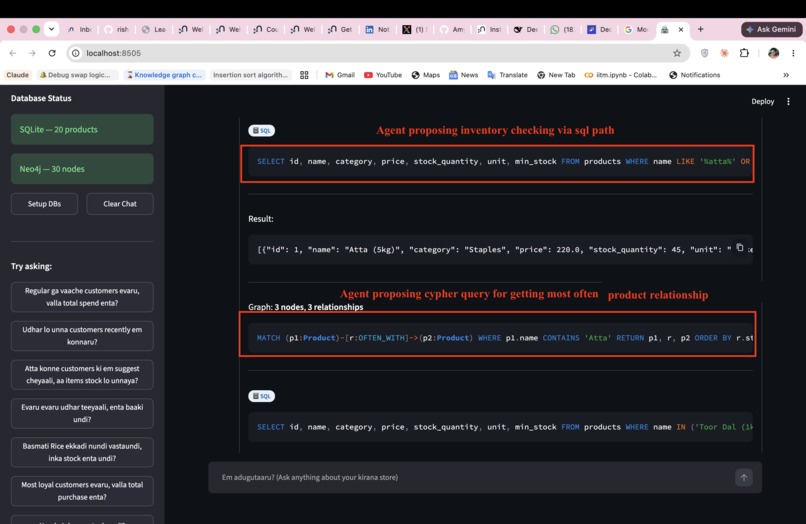The width and height of the screenshot is (806, 524).
Task: Switch to the X (Twitter) tab
Action: [414, 30]
